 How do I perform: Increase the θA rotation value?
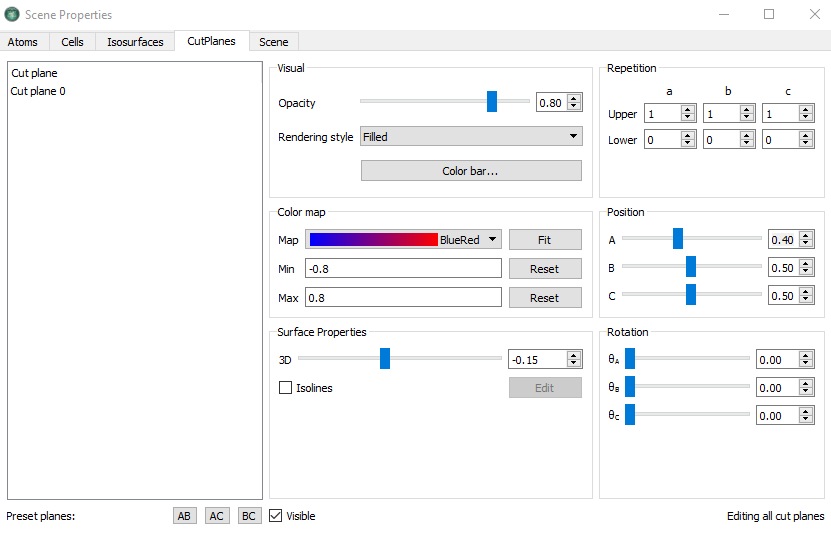(806, 356)
